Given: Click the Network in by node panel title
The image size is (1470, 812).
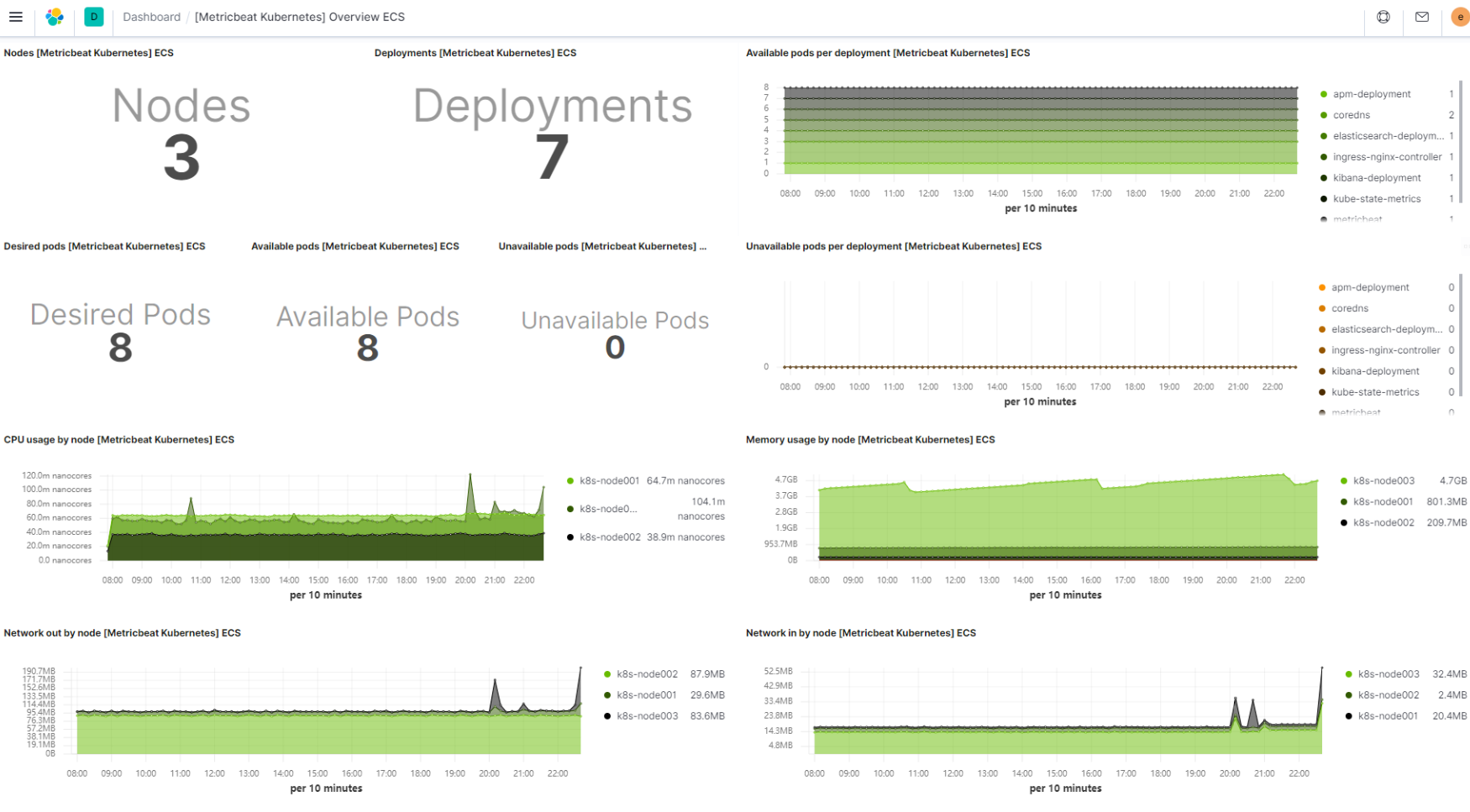Looking at the screenshot, I should click(x=861, y=633).
